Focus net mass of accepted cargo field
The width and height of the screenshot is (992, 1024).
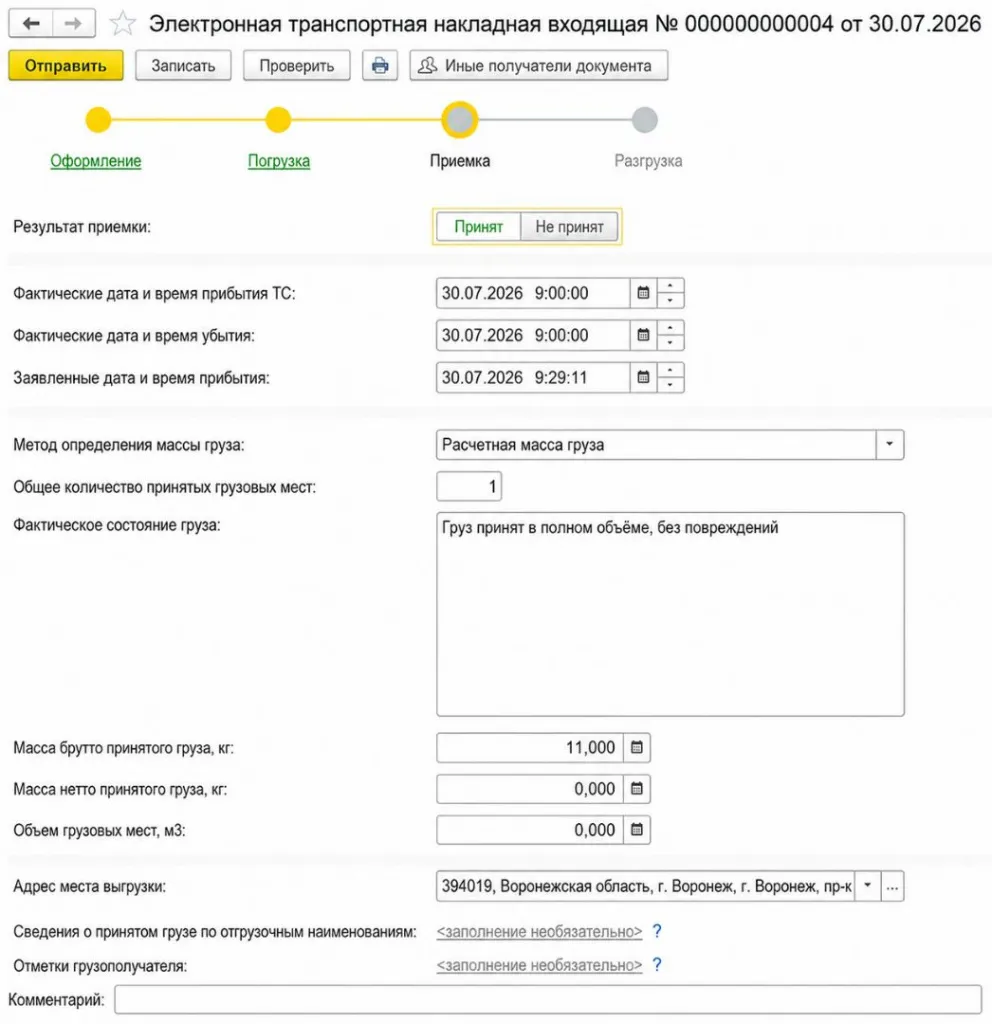[x=530, y=789]
